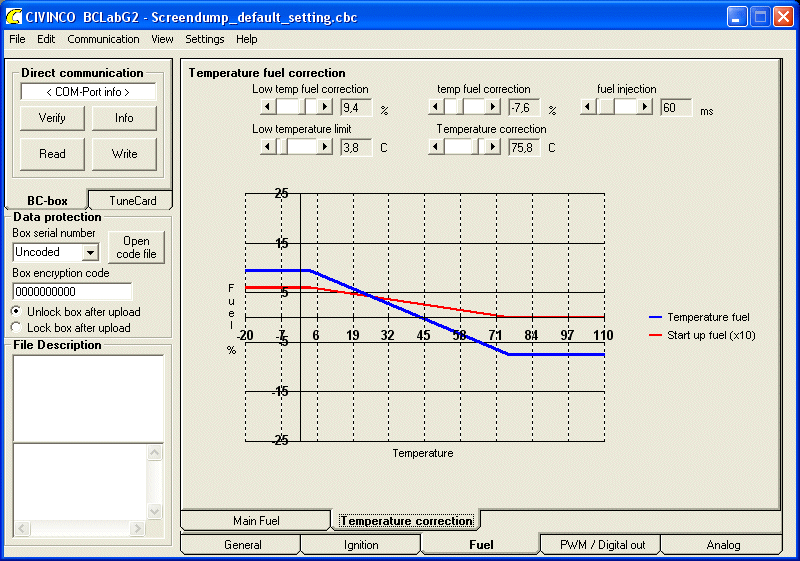Open the Settings menu

[205, 39]
